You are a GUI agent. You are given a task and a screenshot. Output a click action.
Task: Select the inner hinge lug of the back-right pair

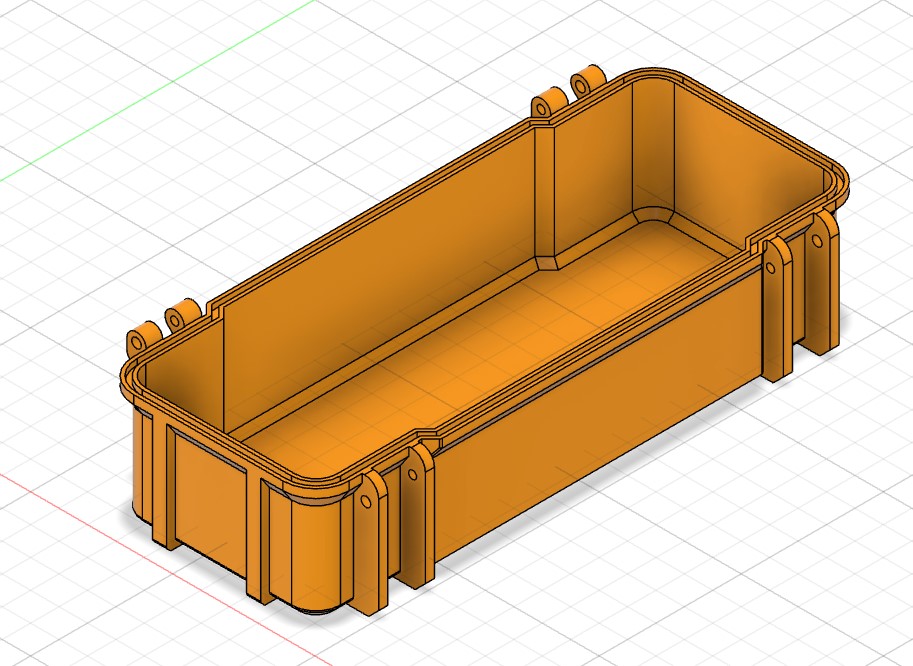pyautogui.click(x=547, y=105)
